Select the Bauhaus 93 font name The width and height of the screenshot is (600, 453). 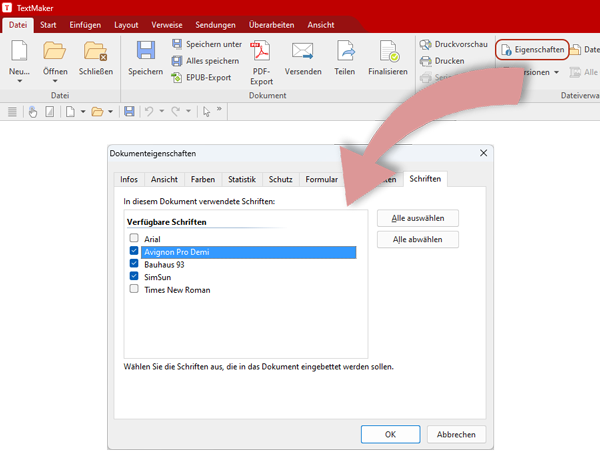pyautogui.click(x=164, y=265)
